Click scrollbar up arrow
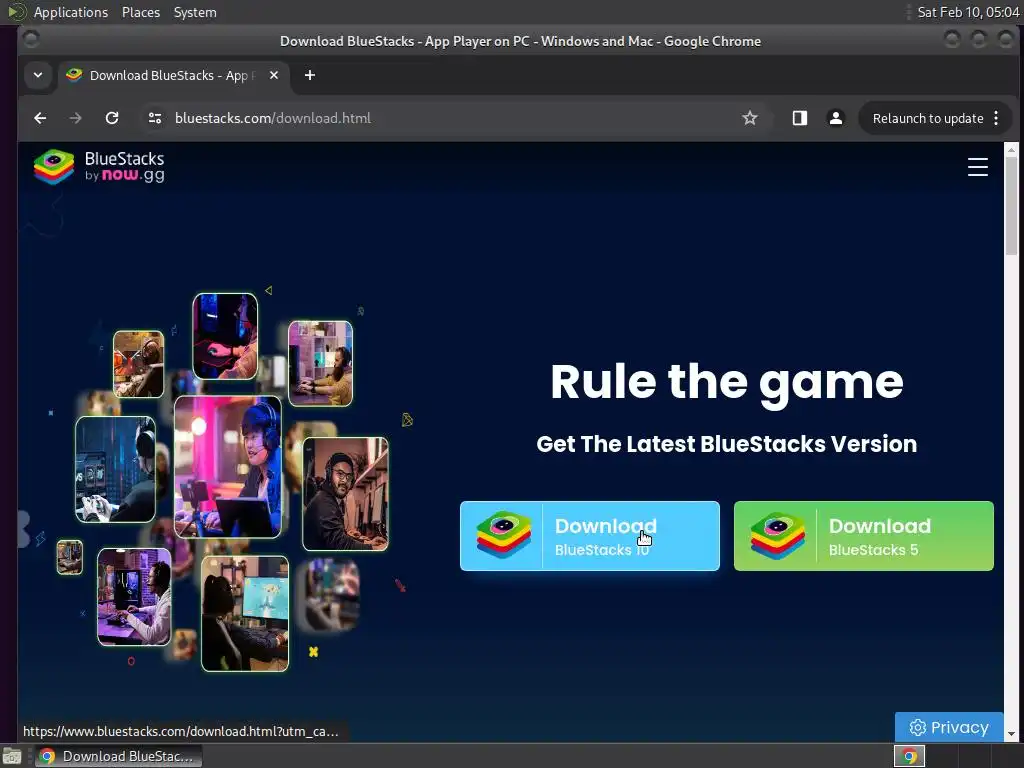The height and width of the screenshot is (768, 1024). [x=1011, y=150]
